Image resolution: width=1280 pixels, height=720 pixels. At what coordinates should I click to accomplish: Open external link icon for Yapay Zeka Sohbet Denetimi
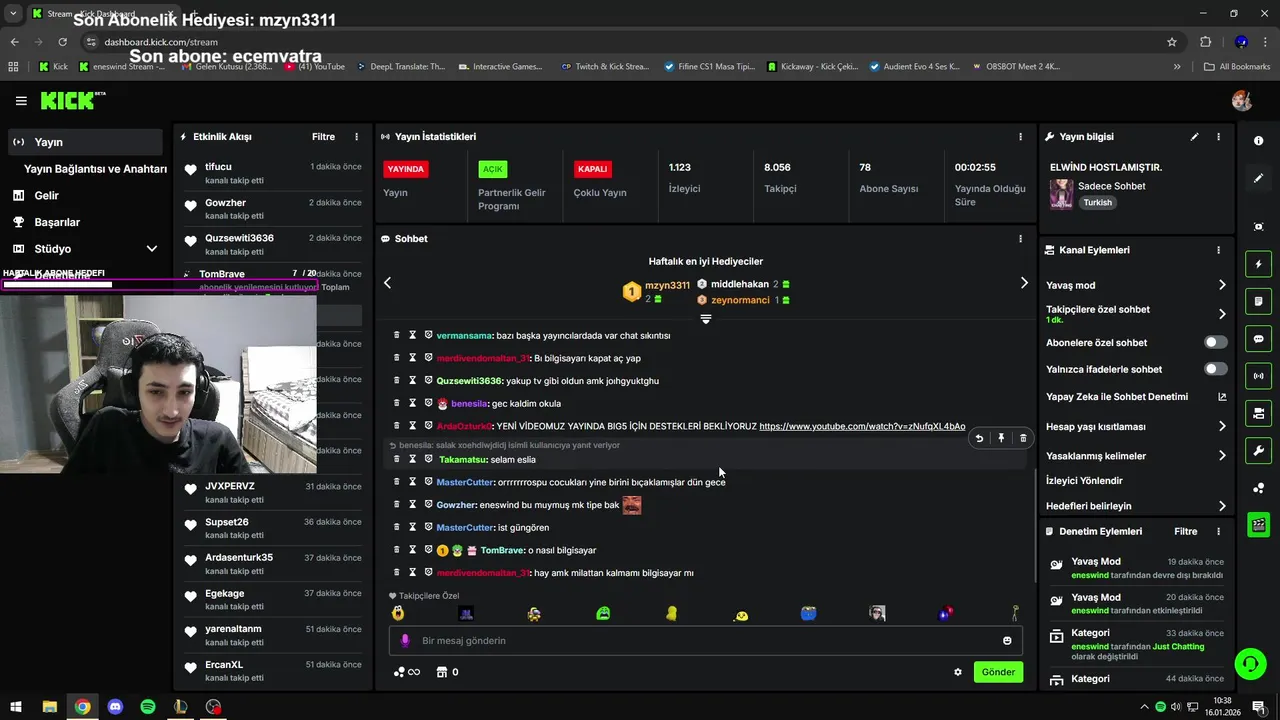point(1222,397)
